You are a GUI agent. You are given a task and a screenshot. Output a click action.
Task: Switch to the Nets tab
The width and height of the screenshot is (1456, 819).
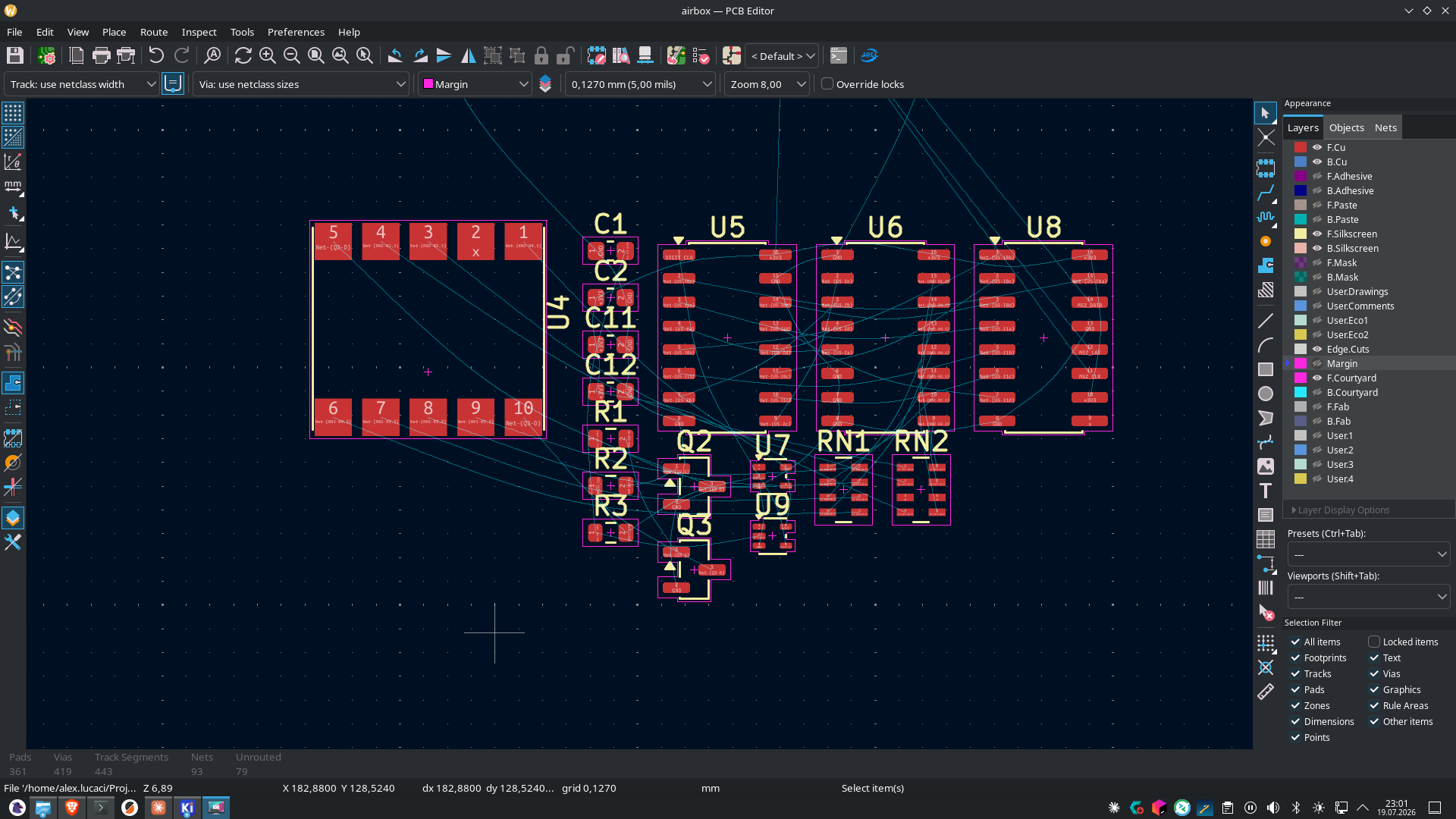pos(1385,127)
